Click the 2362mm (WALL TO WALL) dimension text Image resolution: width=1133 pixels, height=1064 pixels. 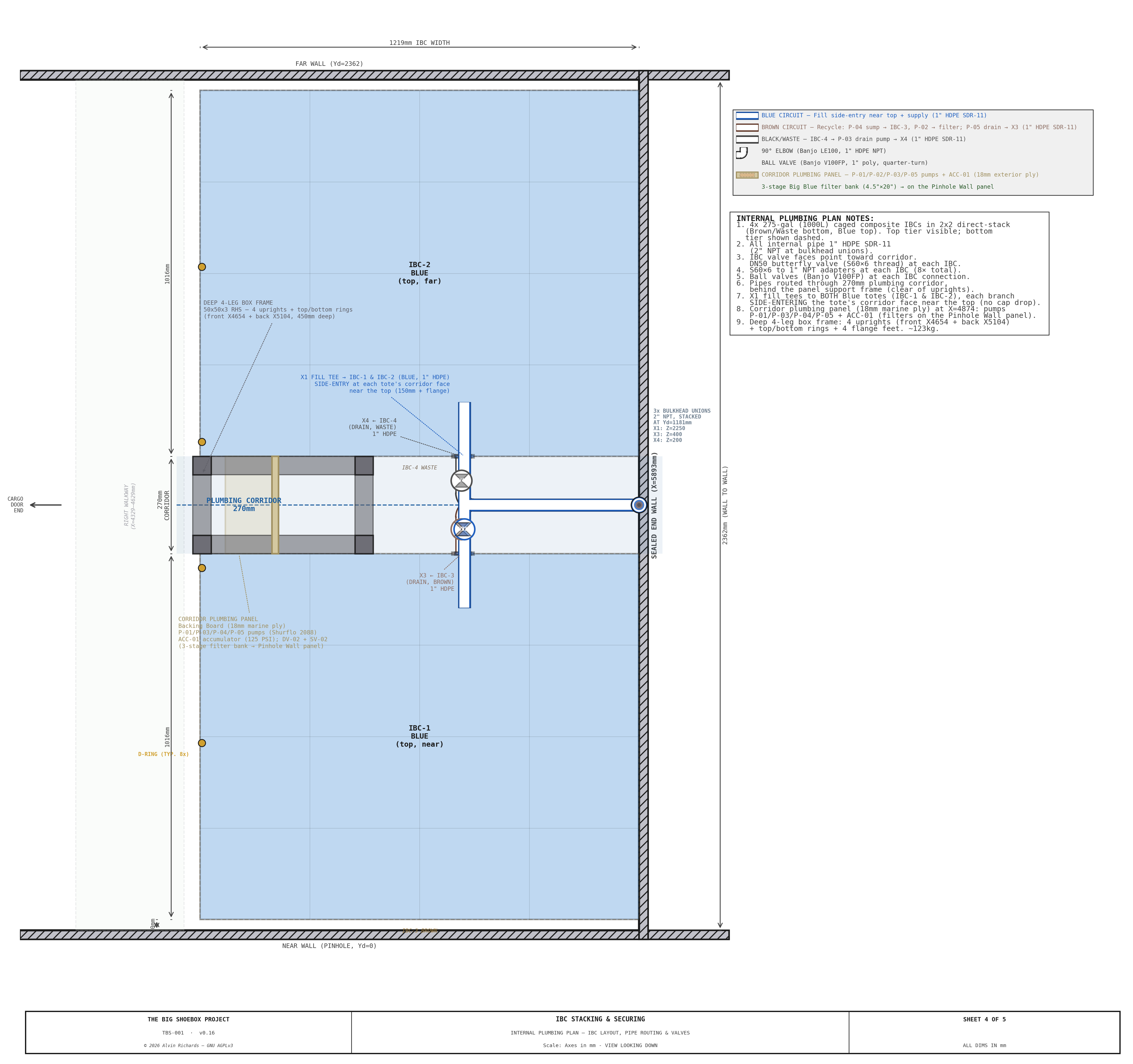click(x=725, y=506)
